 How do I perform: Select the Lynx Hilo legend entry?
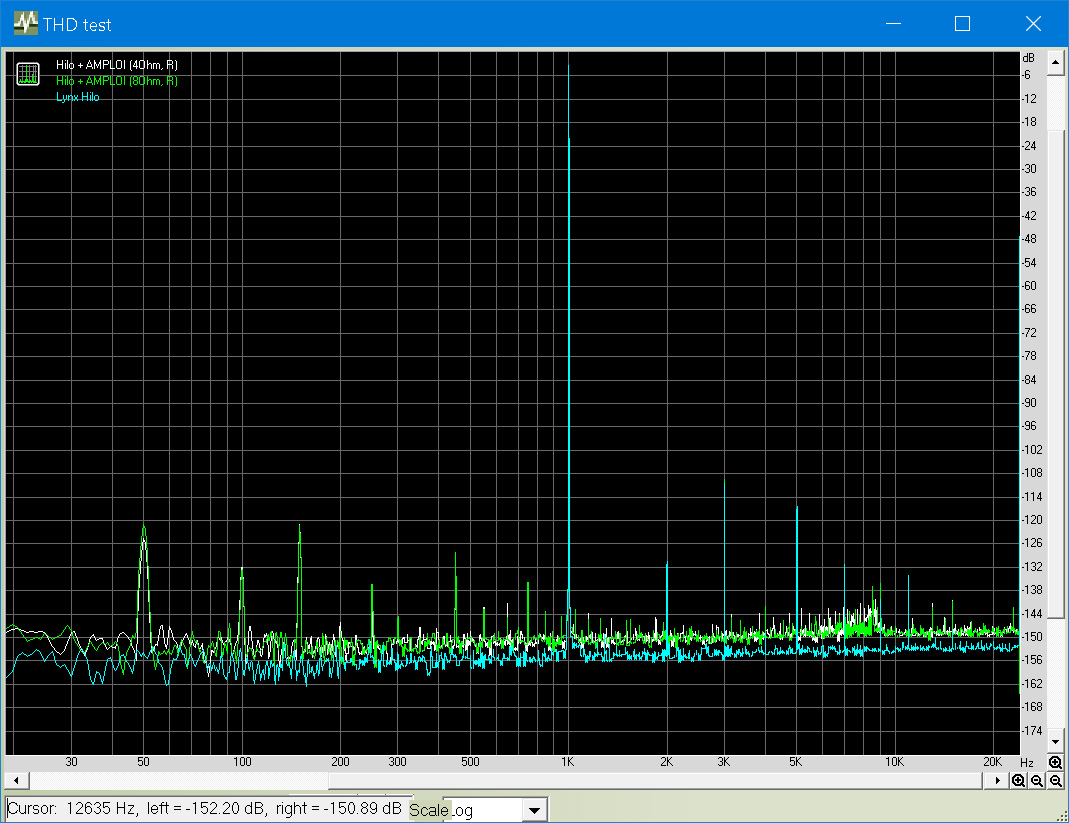pyautogui.click(x=78, y=97)
